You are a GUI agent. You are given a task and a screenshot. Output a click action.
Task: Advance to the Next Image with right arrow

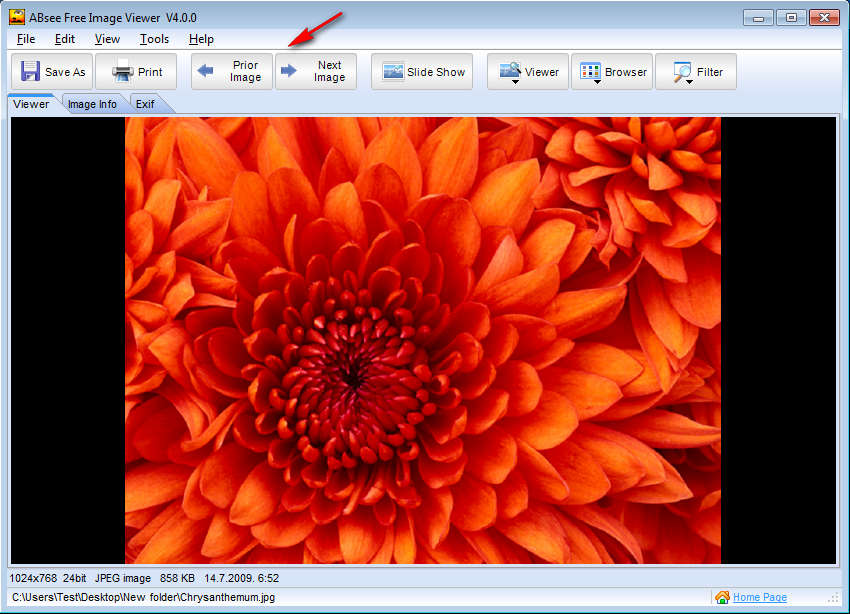(x=315, y=72)
